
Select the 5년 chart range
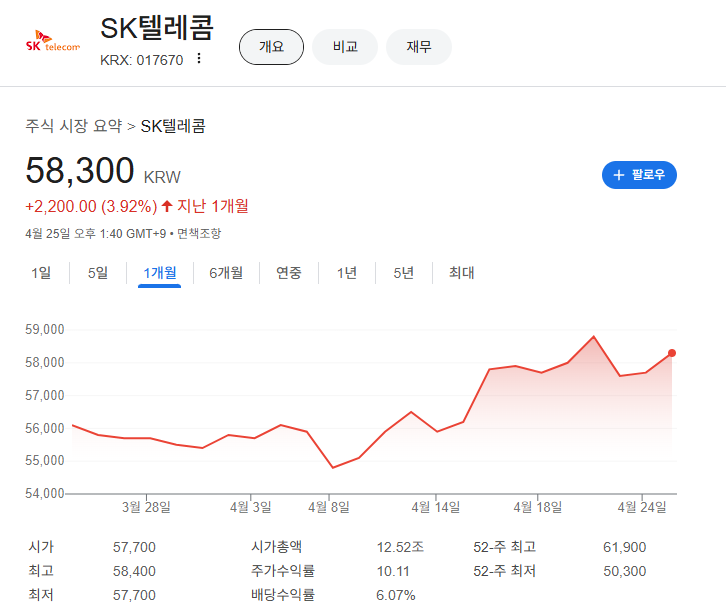pos(403,273)
